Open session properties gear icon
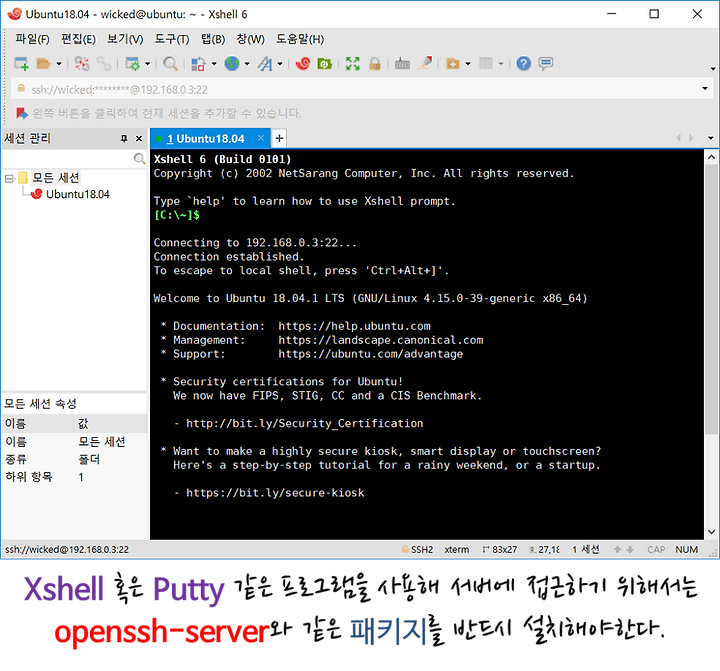 coord(133,64)
